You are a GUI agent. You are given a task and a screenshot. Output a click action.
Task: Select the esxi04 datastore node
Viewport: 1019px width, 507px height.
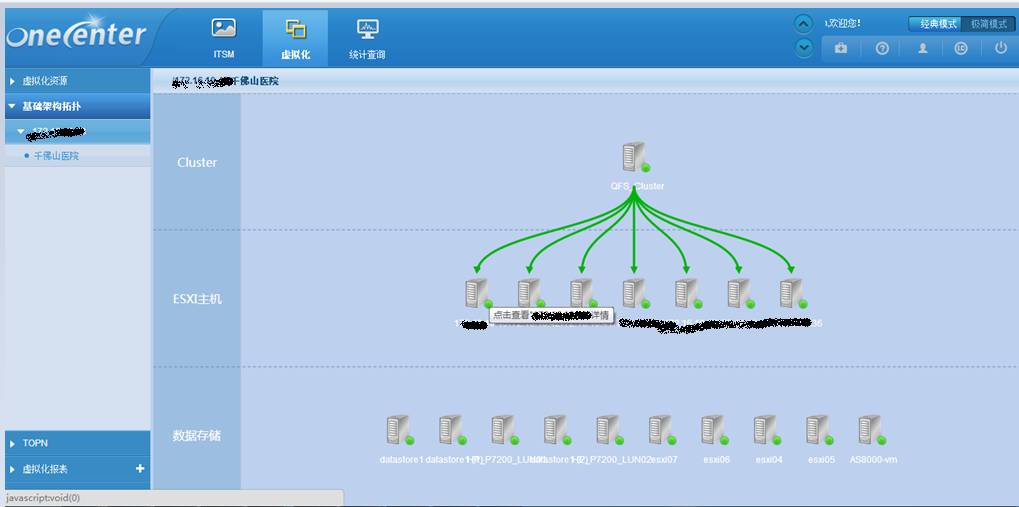766,431
